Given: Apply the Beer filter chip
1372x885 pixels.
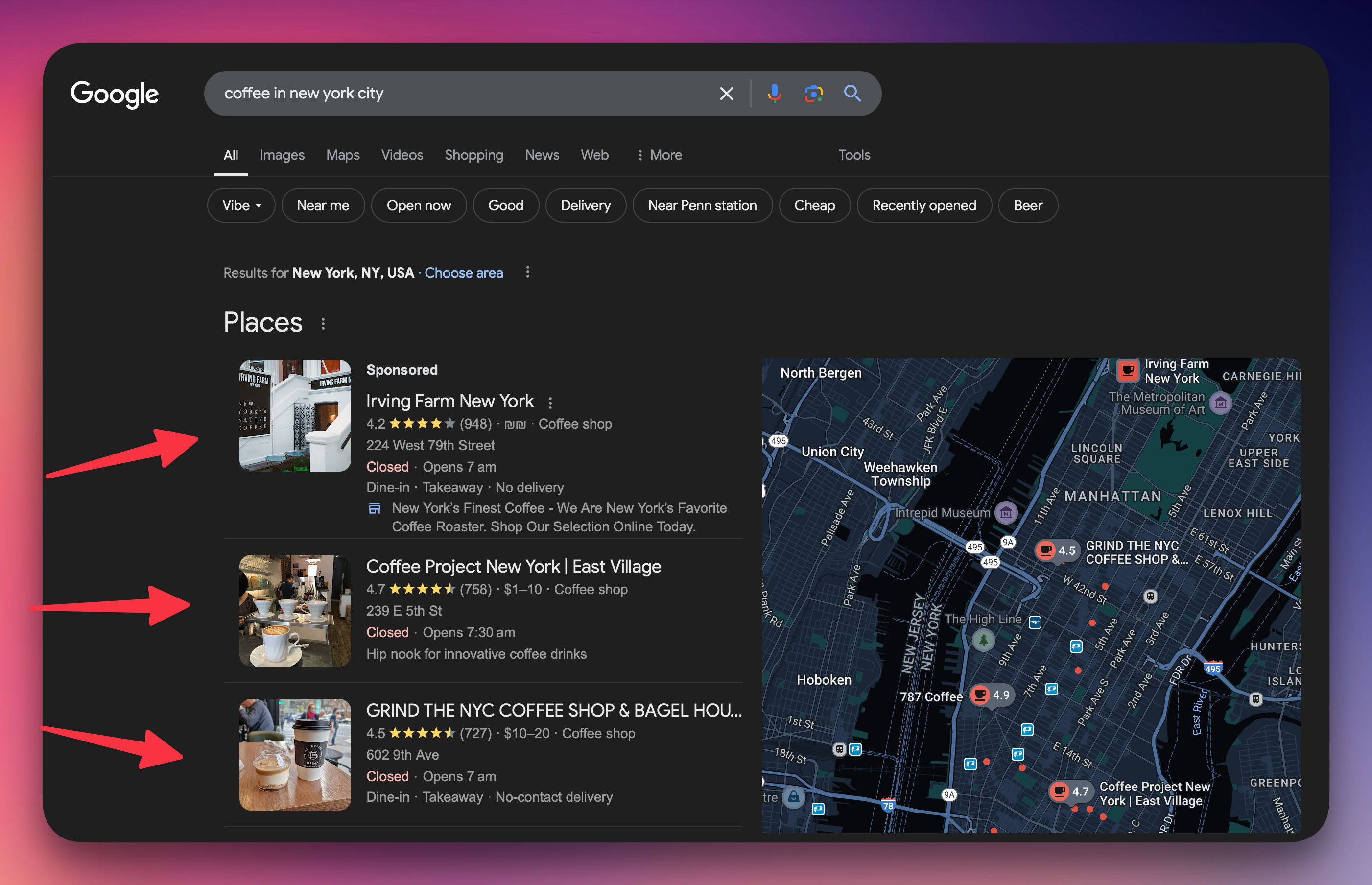Looking at the screenshot, I should tap(1028, 205).
